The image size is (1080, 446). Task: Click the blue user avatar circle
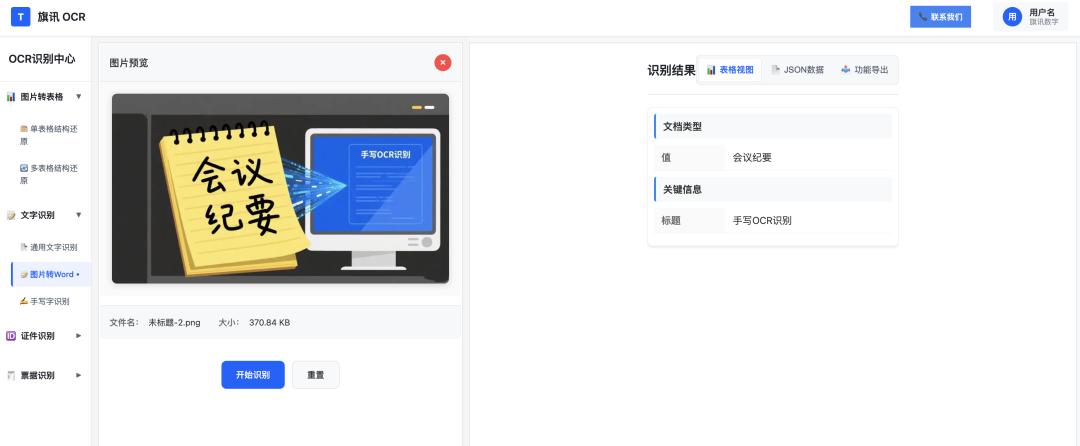coord(1012,17)
